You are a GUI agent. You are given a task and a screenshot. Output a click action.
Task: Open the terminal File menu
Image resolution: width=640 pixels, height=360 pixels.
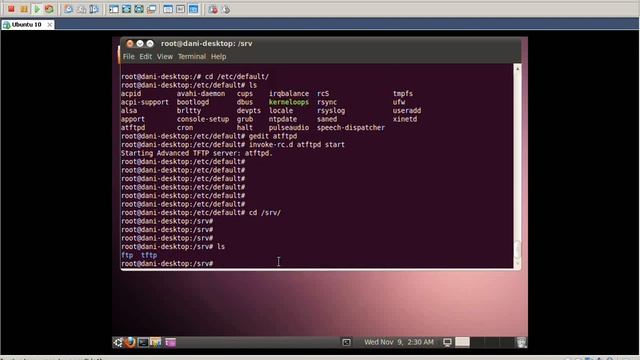coord(129,56)
